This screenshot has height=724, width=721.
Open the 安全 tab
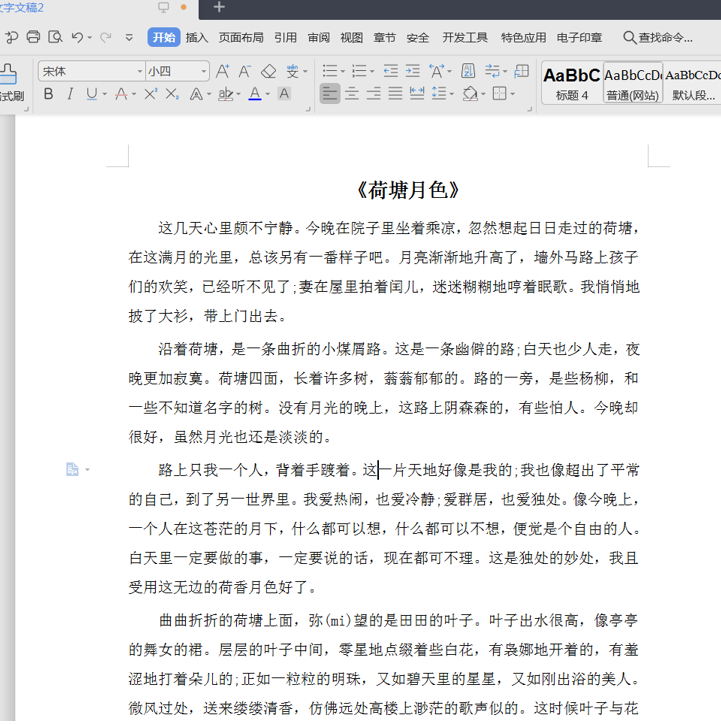click(418, 37)
